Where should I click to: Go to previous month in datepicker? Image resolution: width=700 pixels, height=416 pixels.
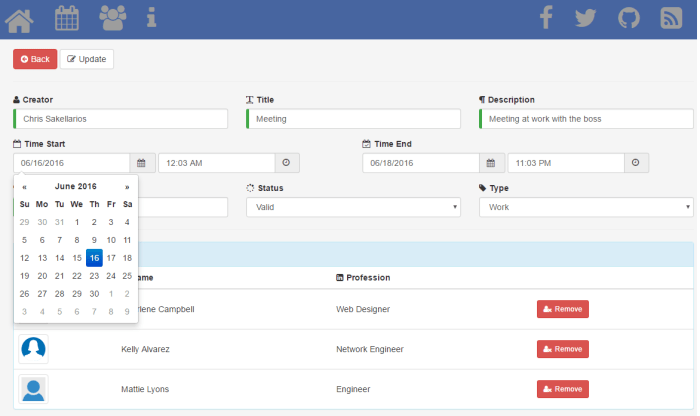(24, 187)
